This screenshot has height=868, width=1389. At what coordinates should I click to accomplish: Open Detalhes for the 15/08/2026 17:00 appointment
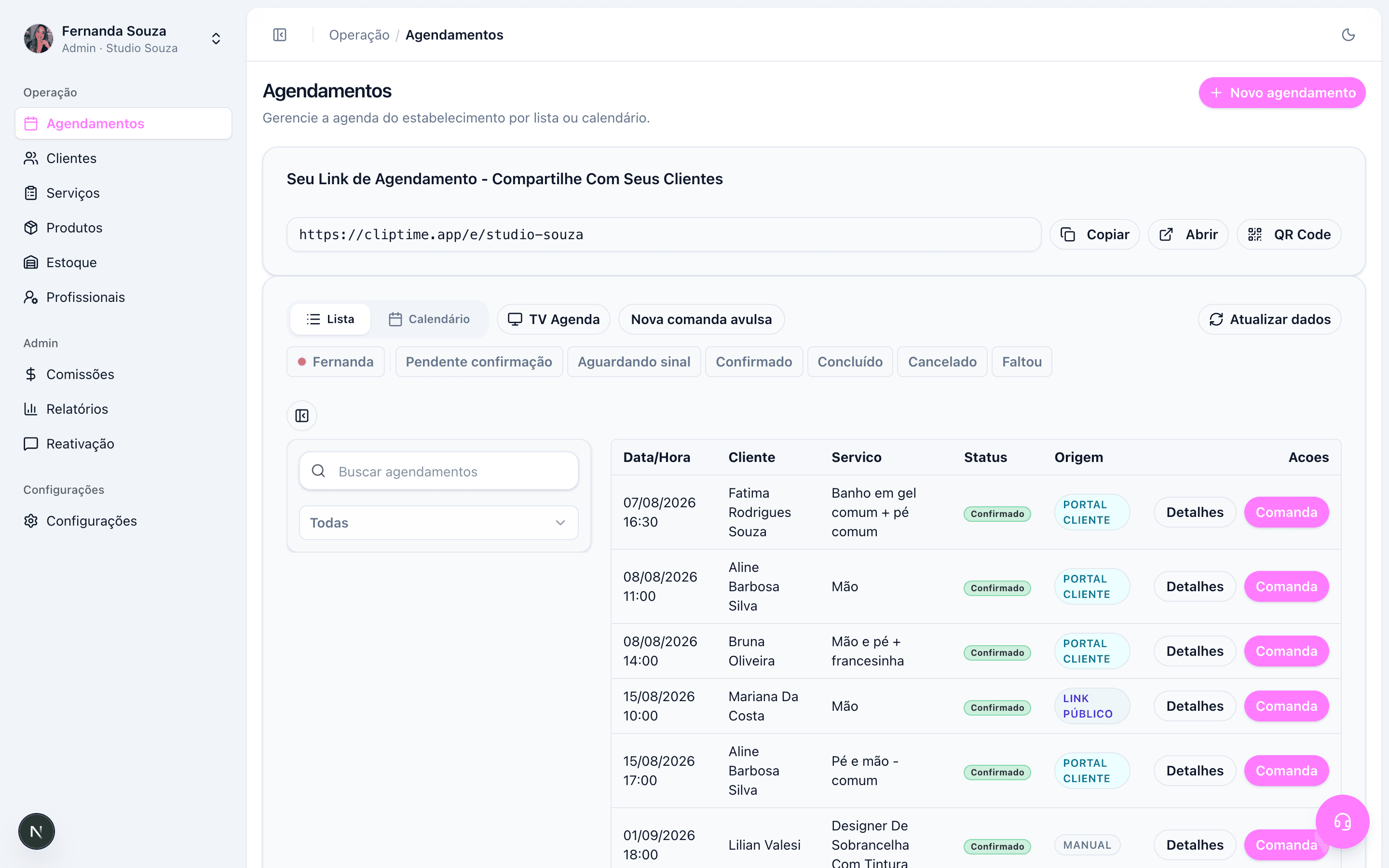tap(1195, 771)
